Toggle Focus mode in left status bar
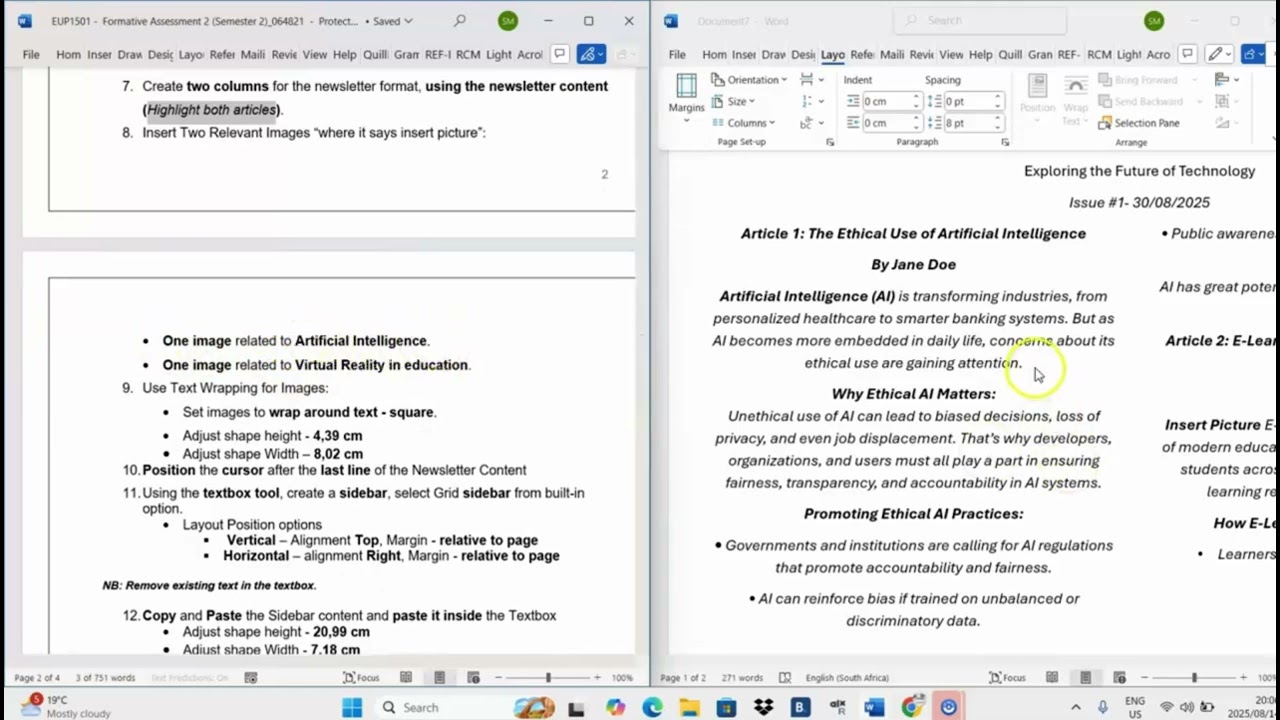Image resolution: width=1280 pixels, height=720 pixels. click(x=362, y=677)
